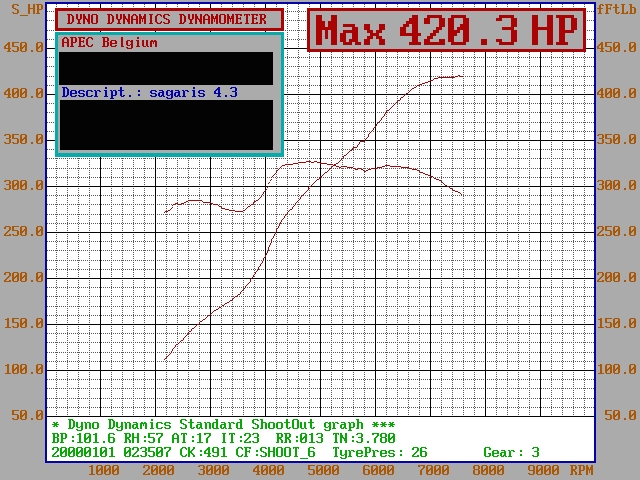Click the RH:57 value

coord(144,439)
